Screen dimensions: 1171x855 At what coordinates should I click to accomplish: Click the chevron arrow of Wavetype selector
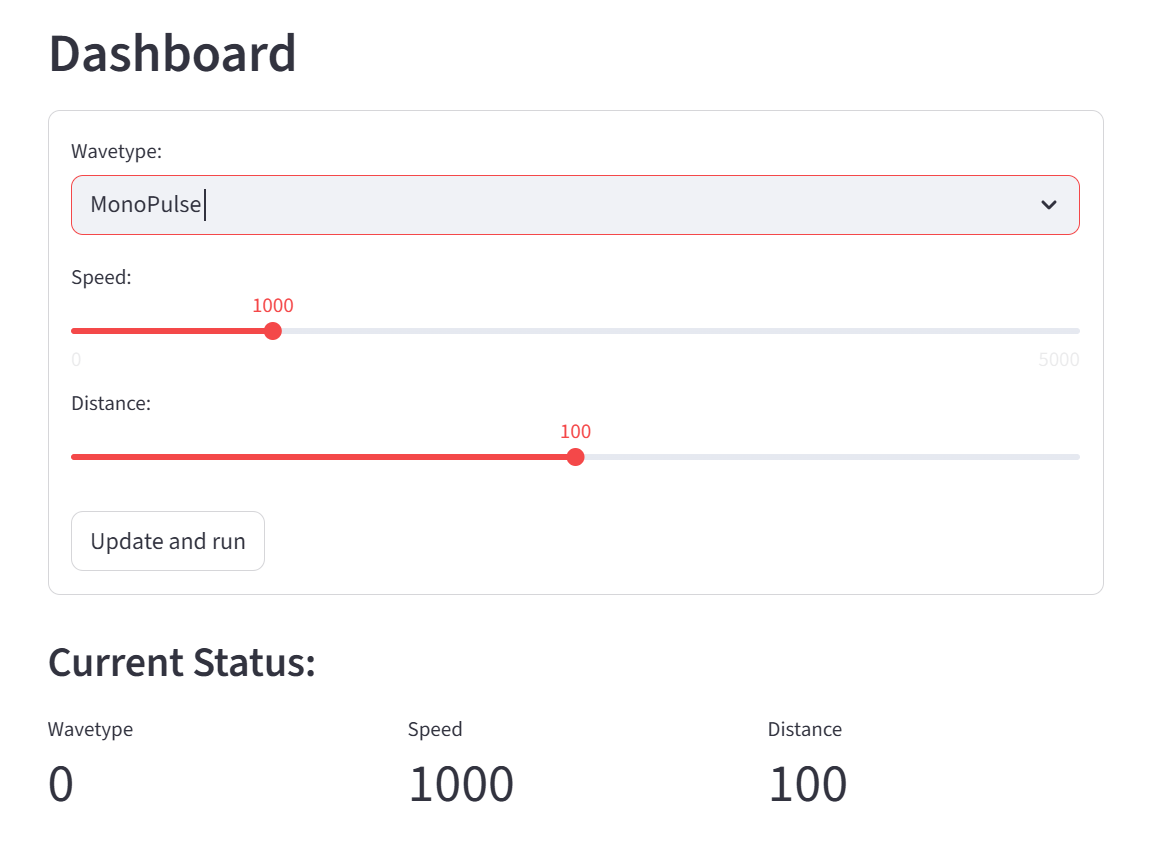pos(1048,205)
